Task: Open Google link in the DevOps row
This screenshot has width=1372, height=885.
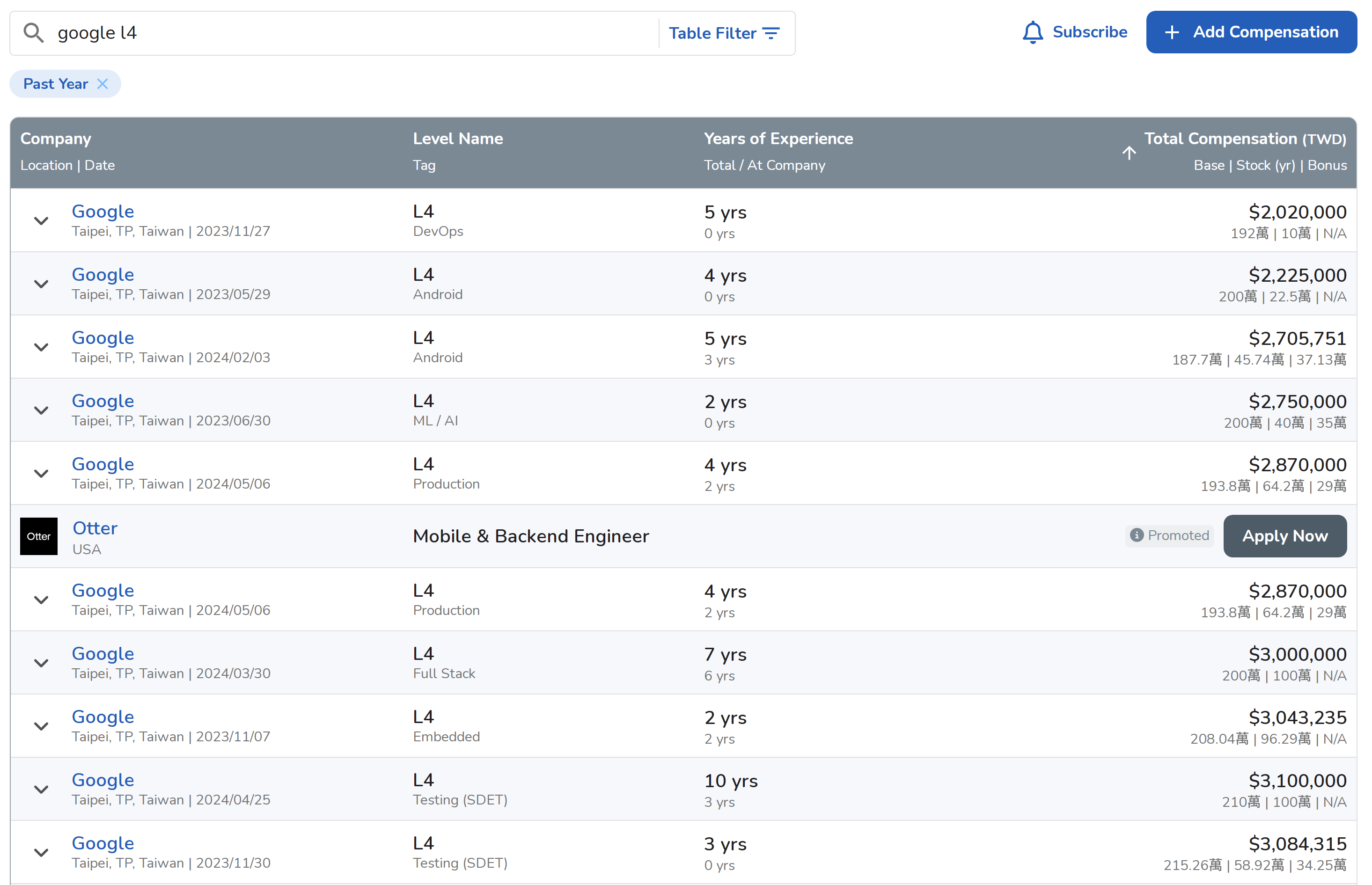Action: coord(103,212)
